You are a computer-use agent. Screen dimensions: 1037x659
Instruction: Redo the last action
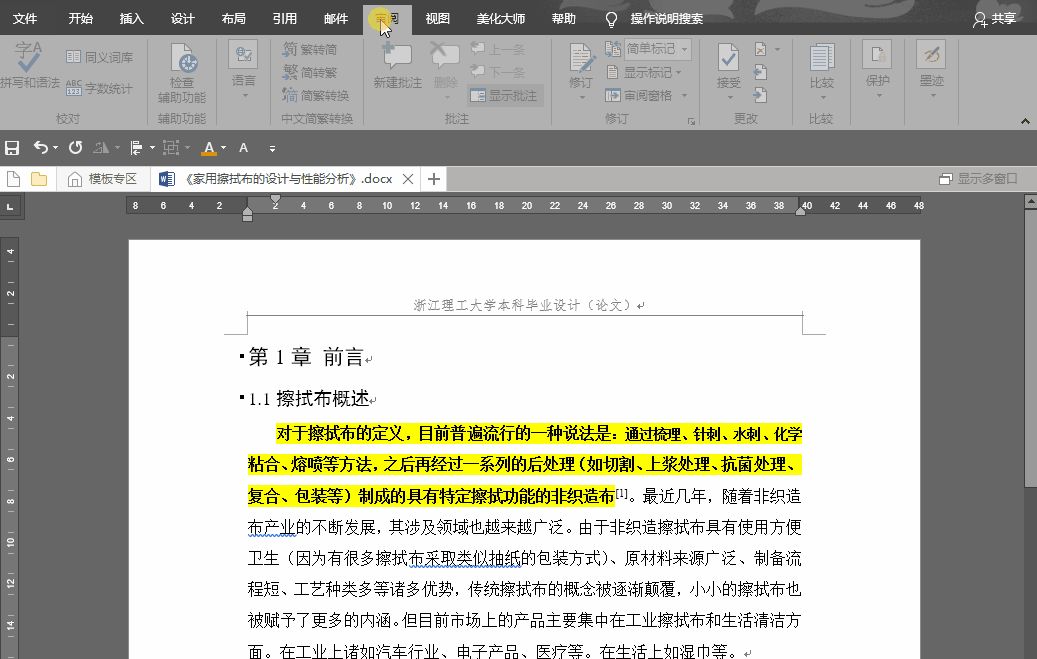coord(75,148)
